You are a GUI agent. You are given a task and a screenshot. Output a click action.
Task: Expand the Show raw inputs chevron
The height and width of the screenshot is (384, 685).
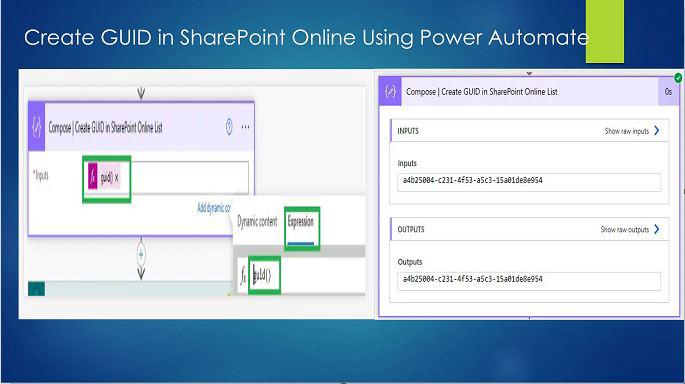pyautogui.click(x=657, y=131)
